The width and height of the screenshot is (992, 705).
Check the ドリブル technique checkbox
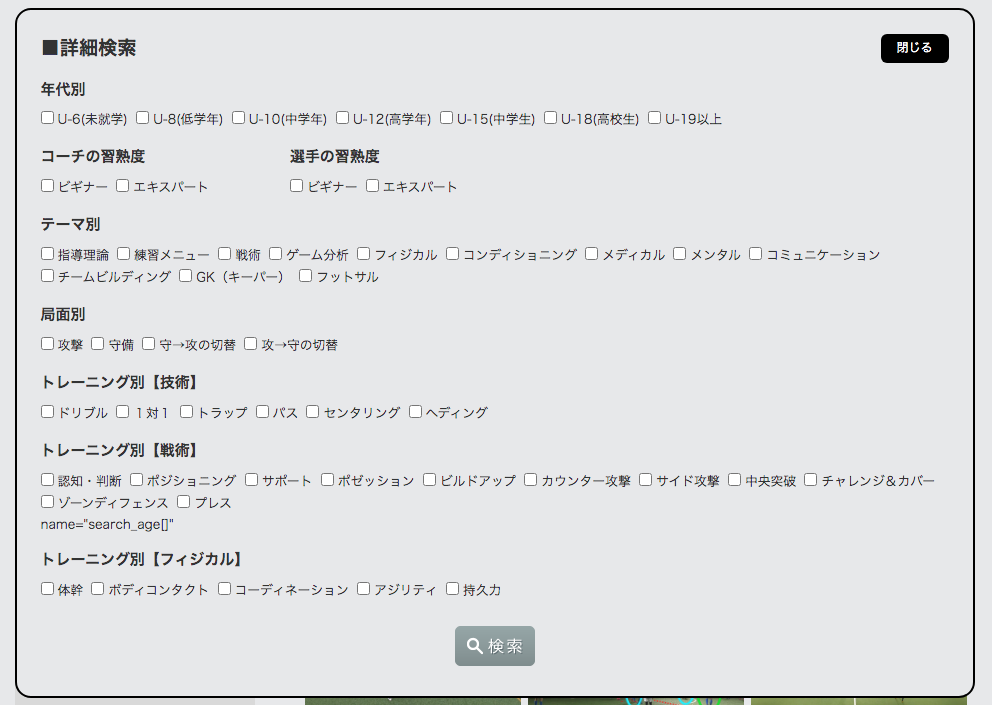47,412
